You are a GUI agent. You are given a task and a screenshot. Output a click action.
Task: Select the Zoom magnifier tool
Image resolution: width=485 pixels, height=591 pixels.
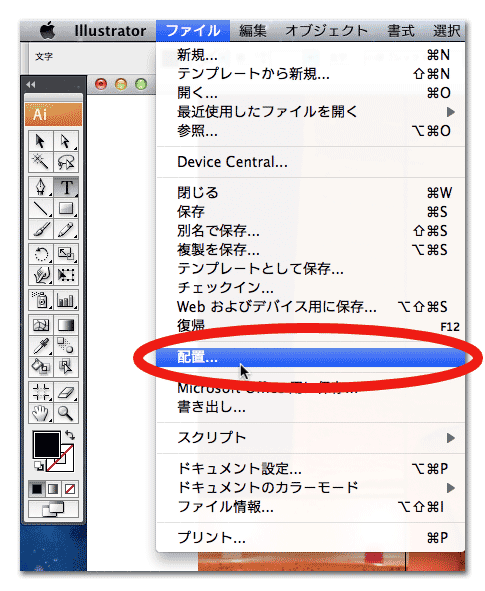(x=66, y=413)
